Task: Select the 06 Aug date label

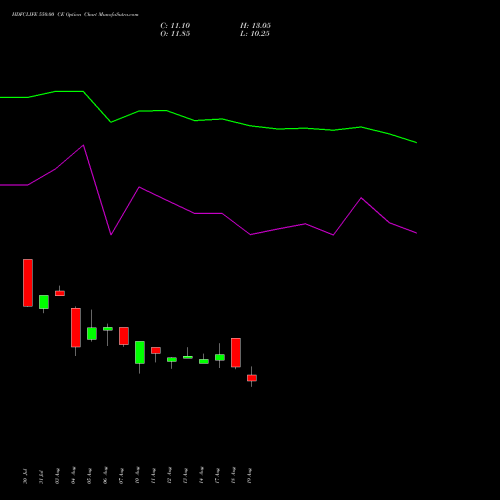Action: pos(105,475)
